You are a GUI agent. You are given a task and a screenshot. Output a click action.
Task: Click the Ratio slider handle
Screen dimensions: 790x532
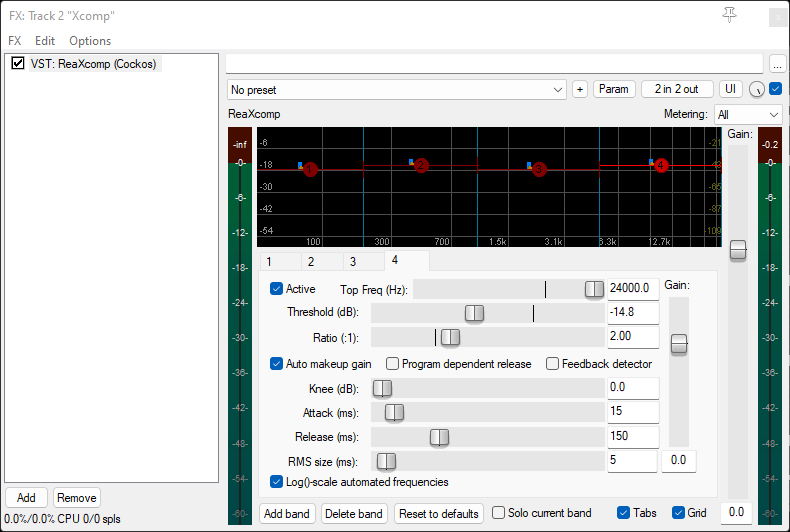[x=450, y=337]
